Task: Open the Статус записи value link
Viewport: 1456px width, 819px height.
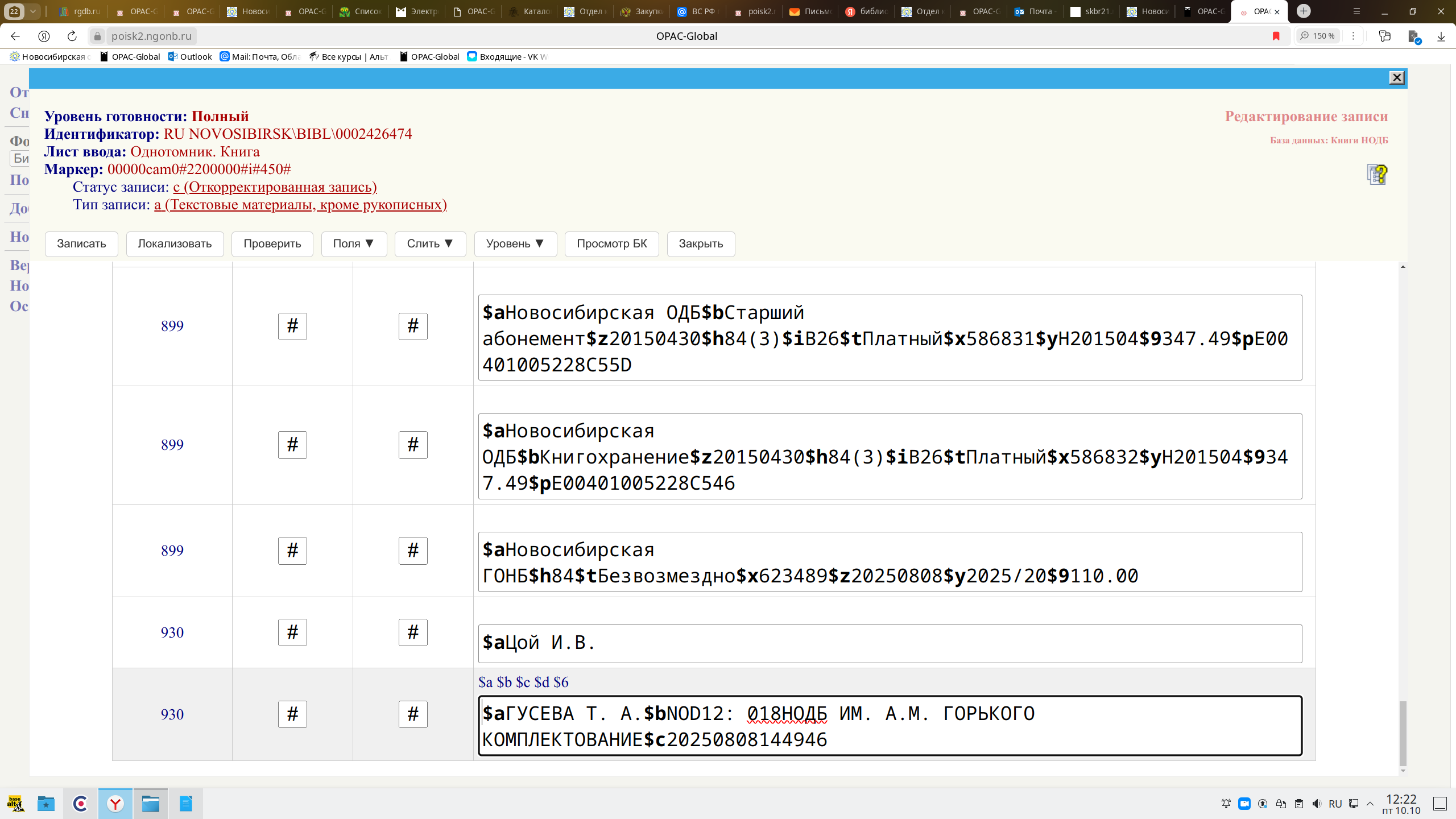Action: [x=275, y=187]
